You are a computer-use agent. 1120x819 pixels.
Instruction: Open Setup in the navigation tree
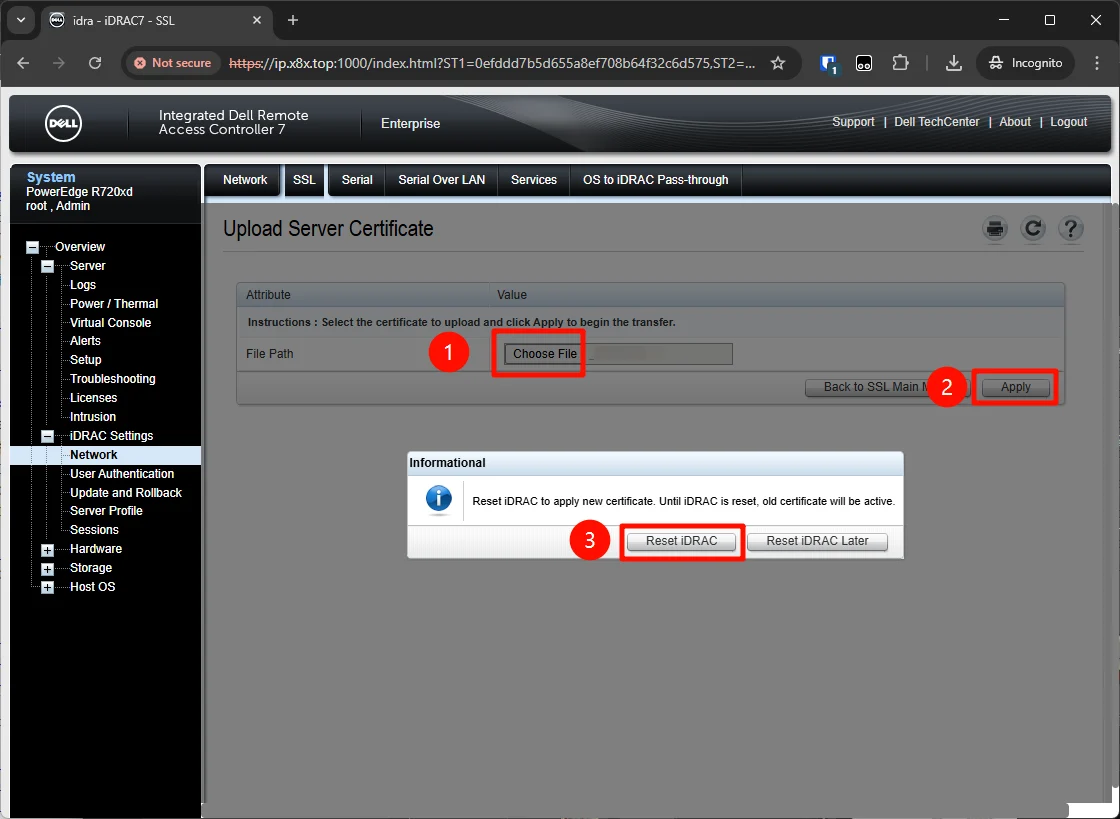click(x=86, y=360)
